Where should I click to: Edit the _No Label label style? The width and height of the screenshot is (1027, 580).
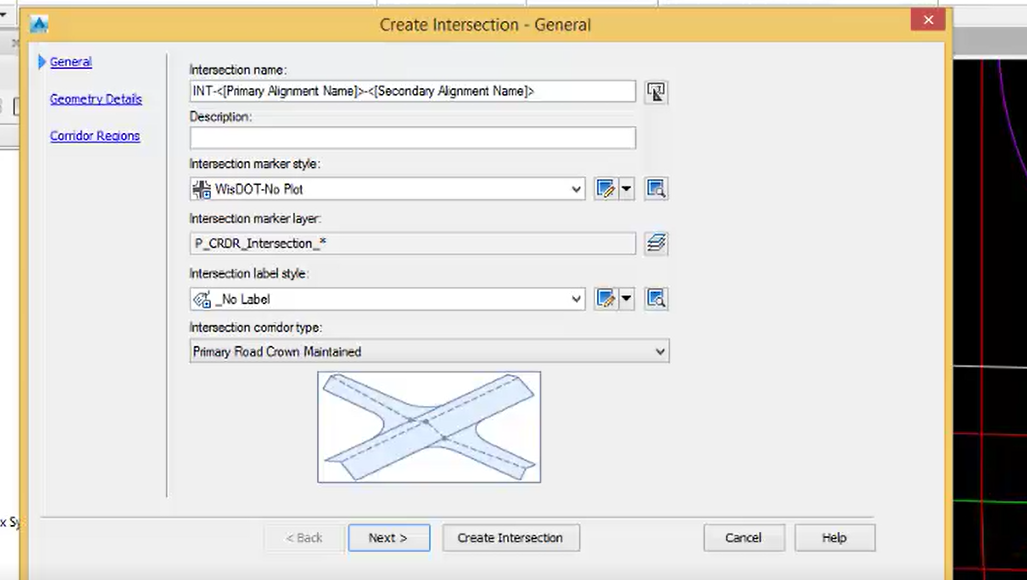pos(606,299)
